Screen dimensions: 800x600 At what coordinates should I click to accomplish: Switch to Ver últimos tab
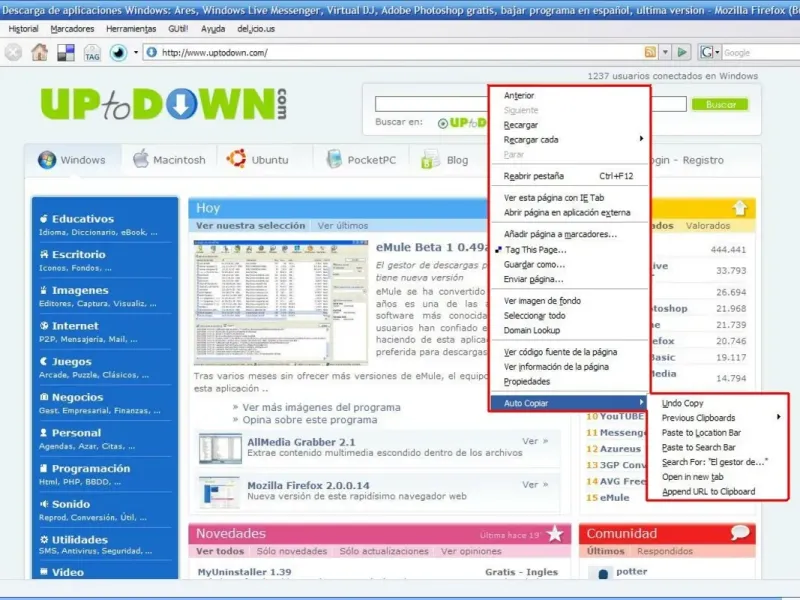pyautogui.click(x=342, y=226)
